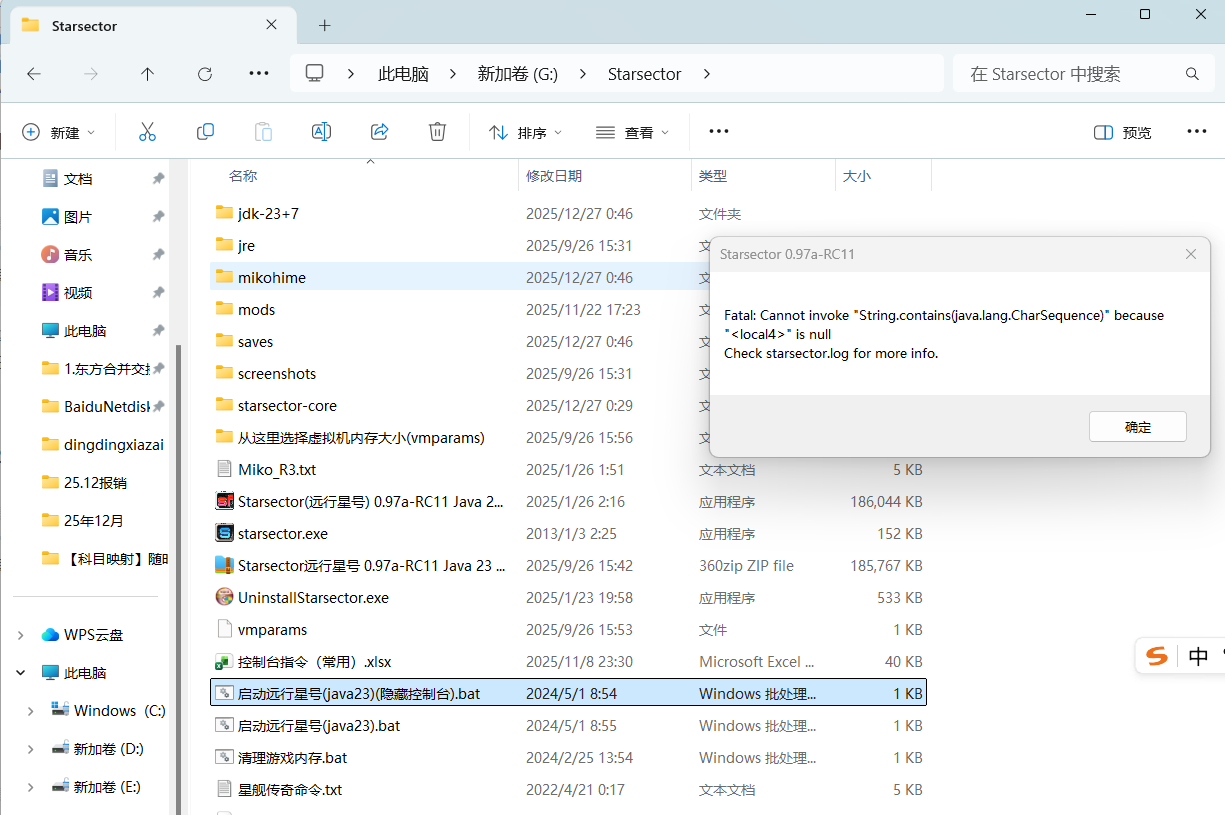The image size is (1225, 815).
Task: Click the Cut scissors icon in toolbar
Action: pyautogui.click(x=147, y=132)
